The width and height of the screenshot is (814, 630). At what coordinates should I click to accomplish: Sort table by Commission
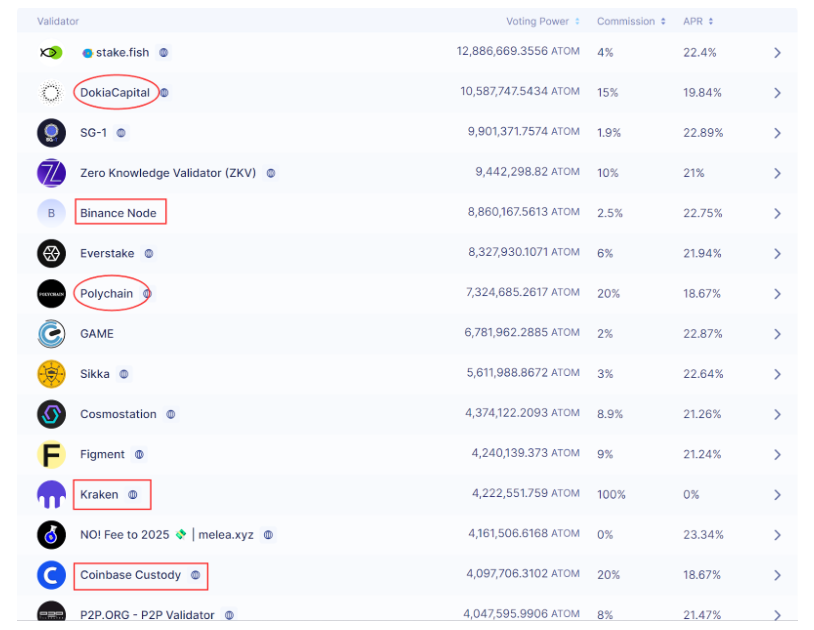coord(631,21)
